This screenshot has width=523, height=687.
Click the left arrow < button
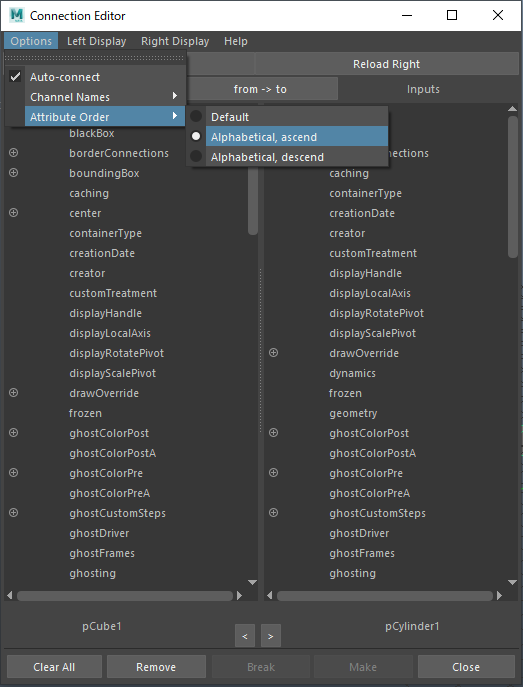coord(245,636)
